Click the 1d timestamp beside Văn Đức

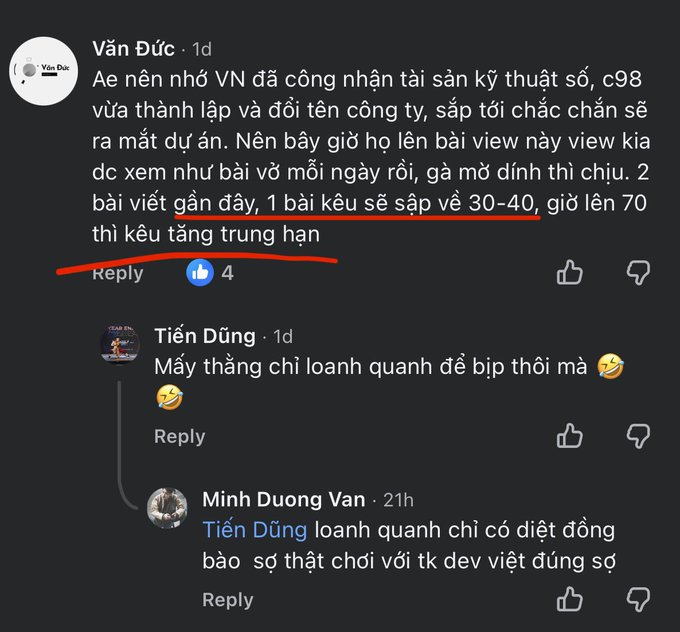pos(201,49)
